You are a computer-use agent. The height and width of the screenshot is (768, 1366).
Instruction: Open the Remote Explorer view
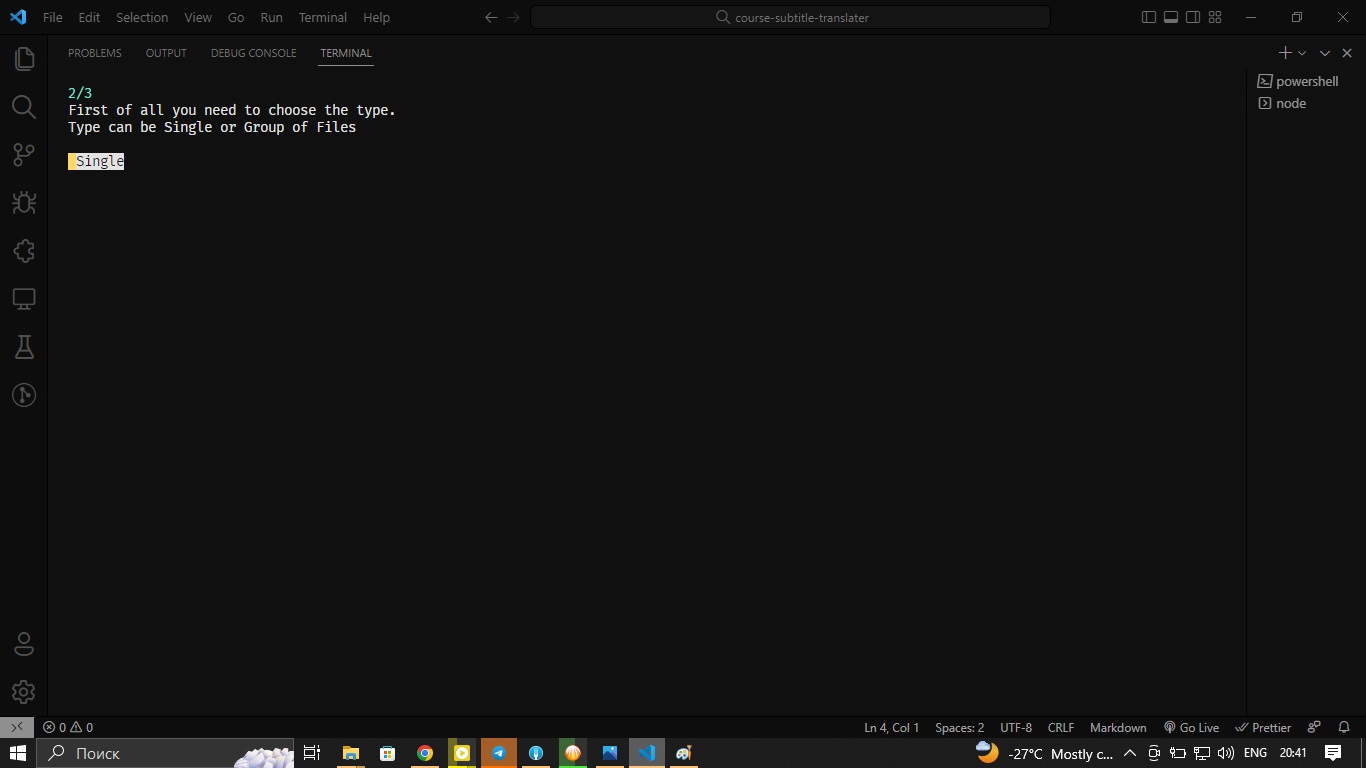[24, 299]
